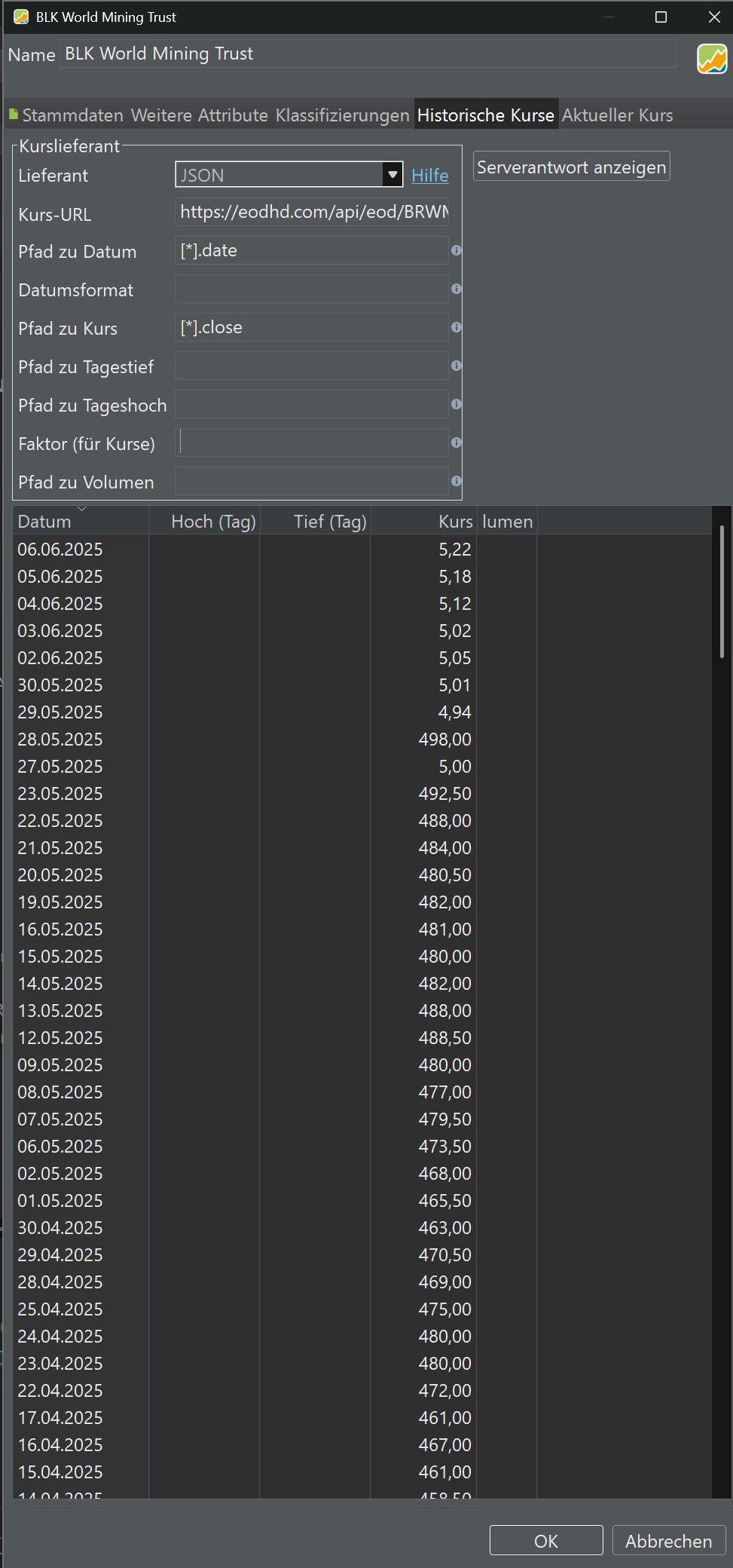This screenshot has height=1568, width=733.
Task: Select the row dated 19.05.2025
Action: coord(362,902)
